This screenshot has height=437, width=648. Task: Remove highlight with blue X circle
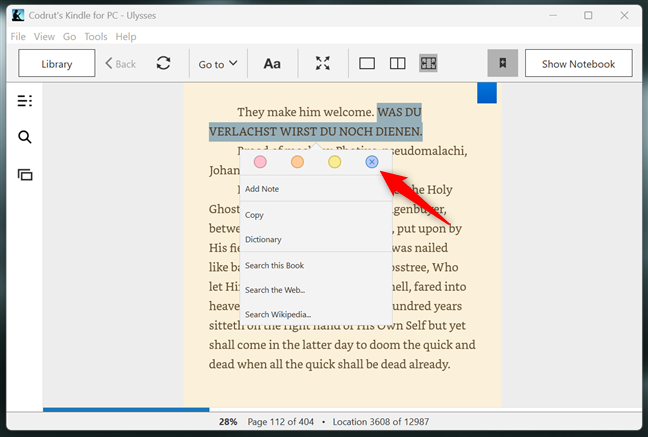pyautogui.click(x=372, y=161)
